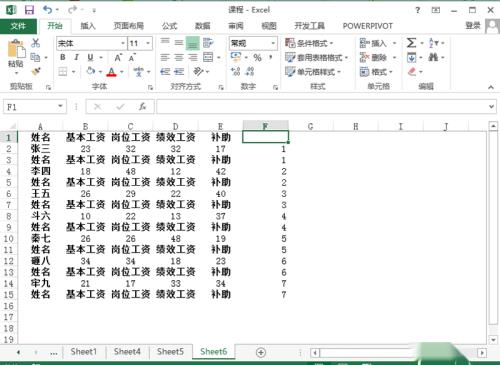Apply the red font color
Viewport: 500px width, 365px height.
tap(112, 71)
